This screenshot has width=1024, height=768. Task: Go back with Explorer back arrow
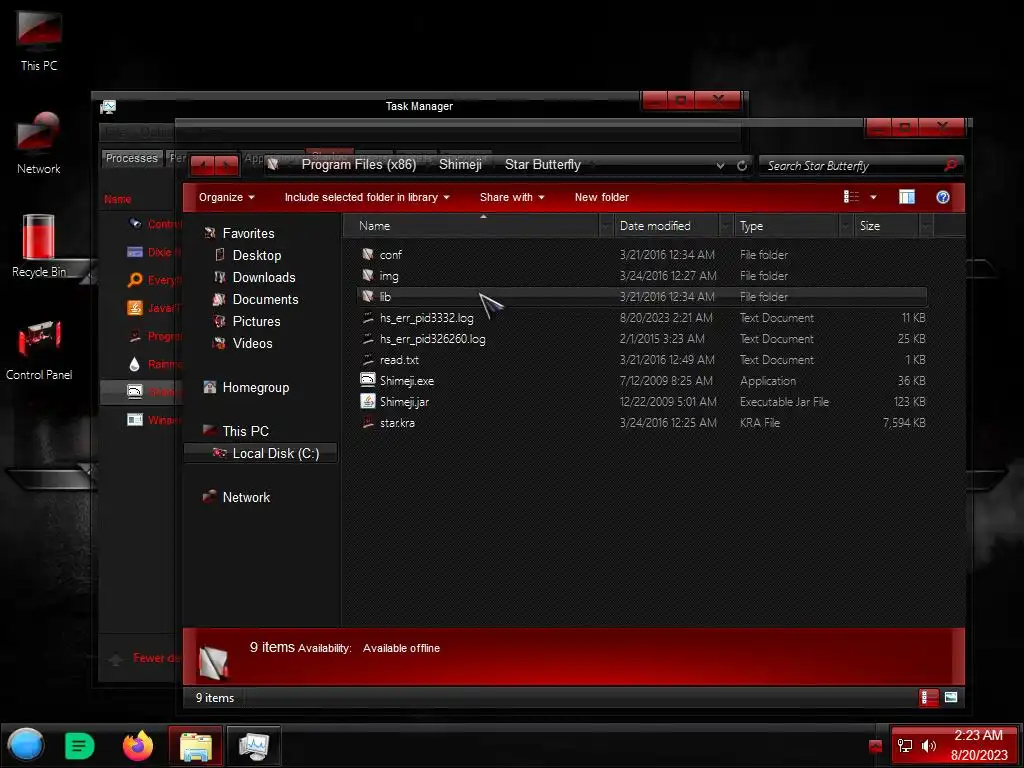pos(202,165)
